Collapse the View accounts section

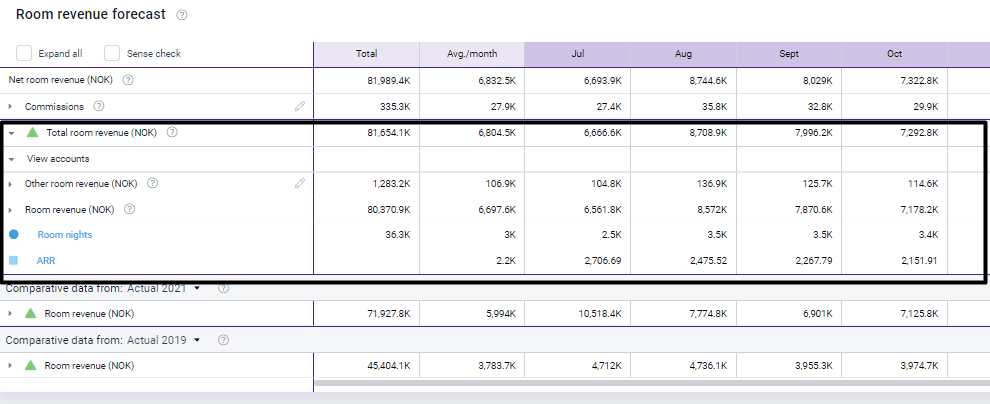coord(10,158)
